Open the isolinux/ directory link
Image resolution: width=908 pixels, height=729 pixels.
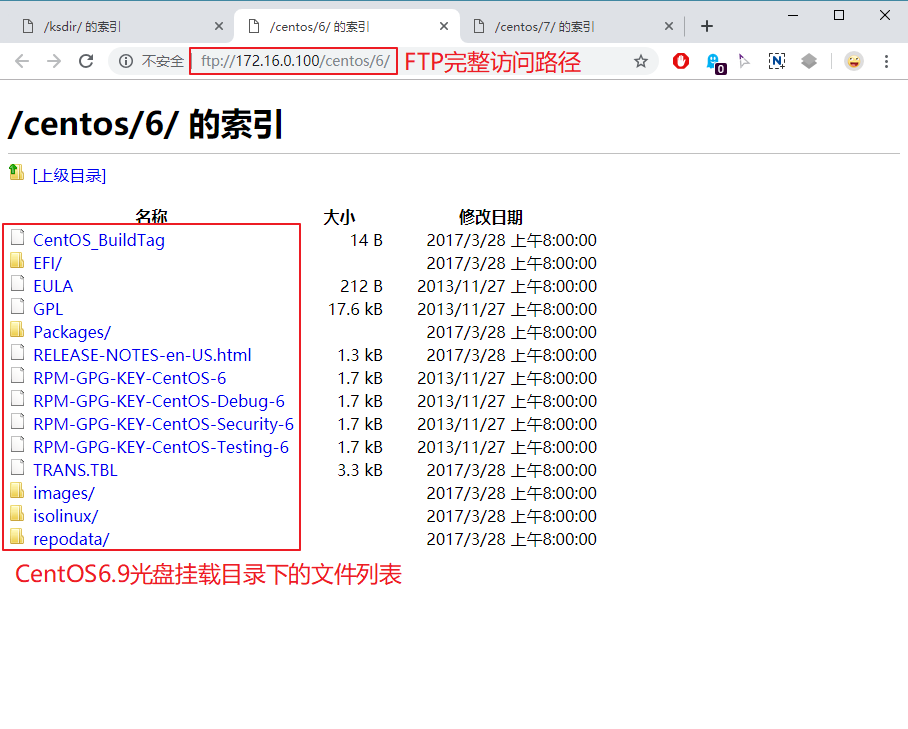point(66,516)
